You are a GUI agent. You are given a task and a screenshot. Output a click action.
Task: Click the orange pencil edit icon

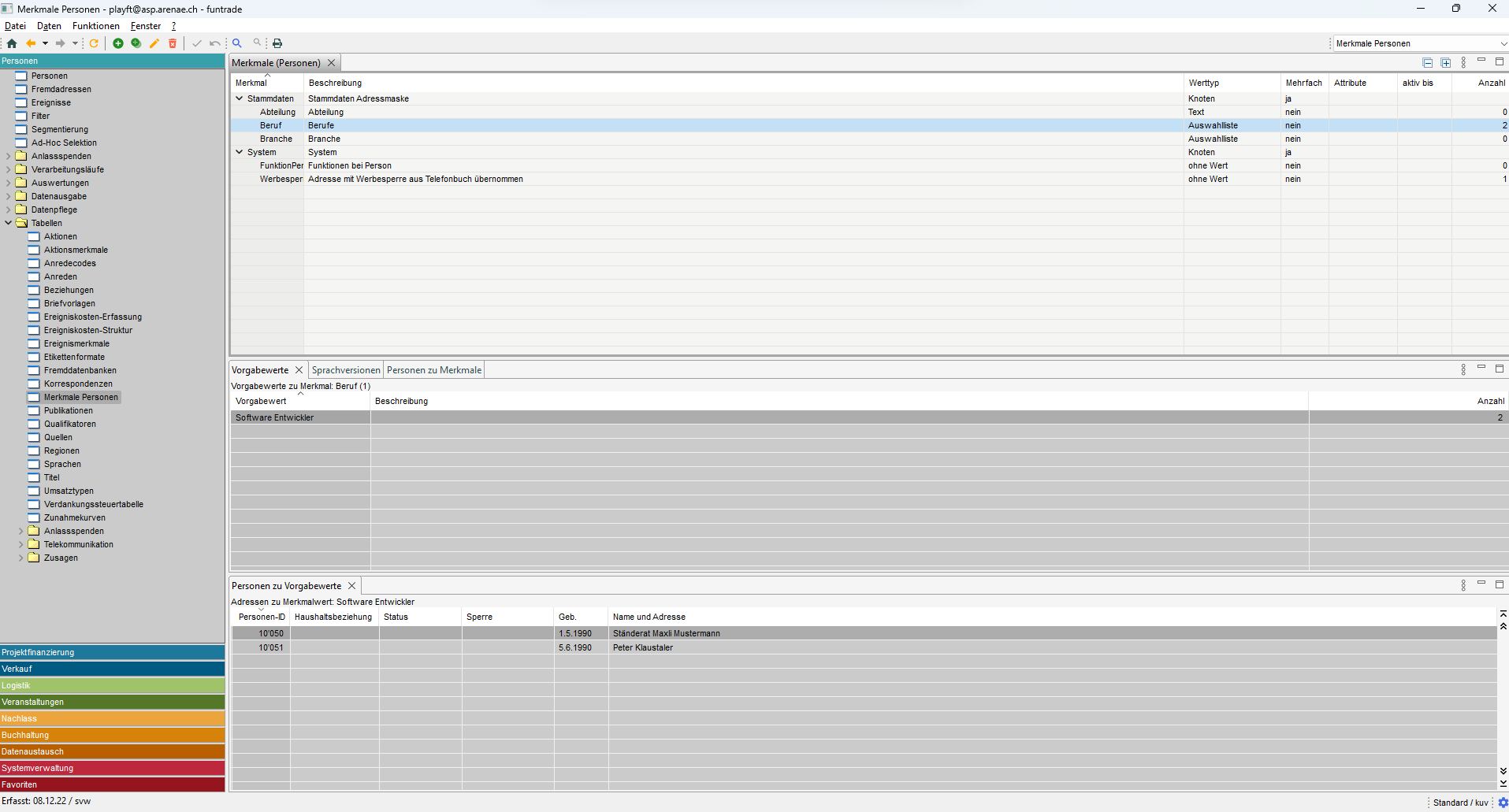pyautogui.click(x=154, y=43)
